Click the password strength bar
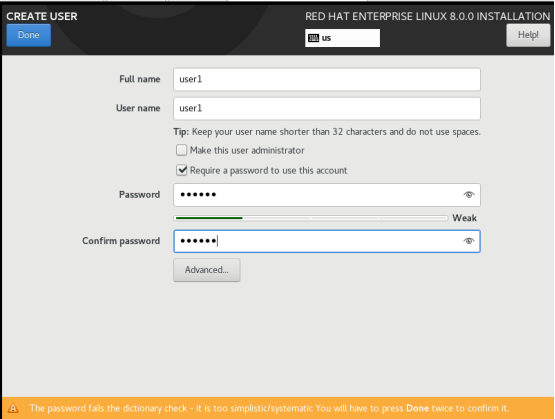Viewport: 555px width, 419px height. point(311,218)
